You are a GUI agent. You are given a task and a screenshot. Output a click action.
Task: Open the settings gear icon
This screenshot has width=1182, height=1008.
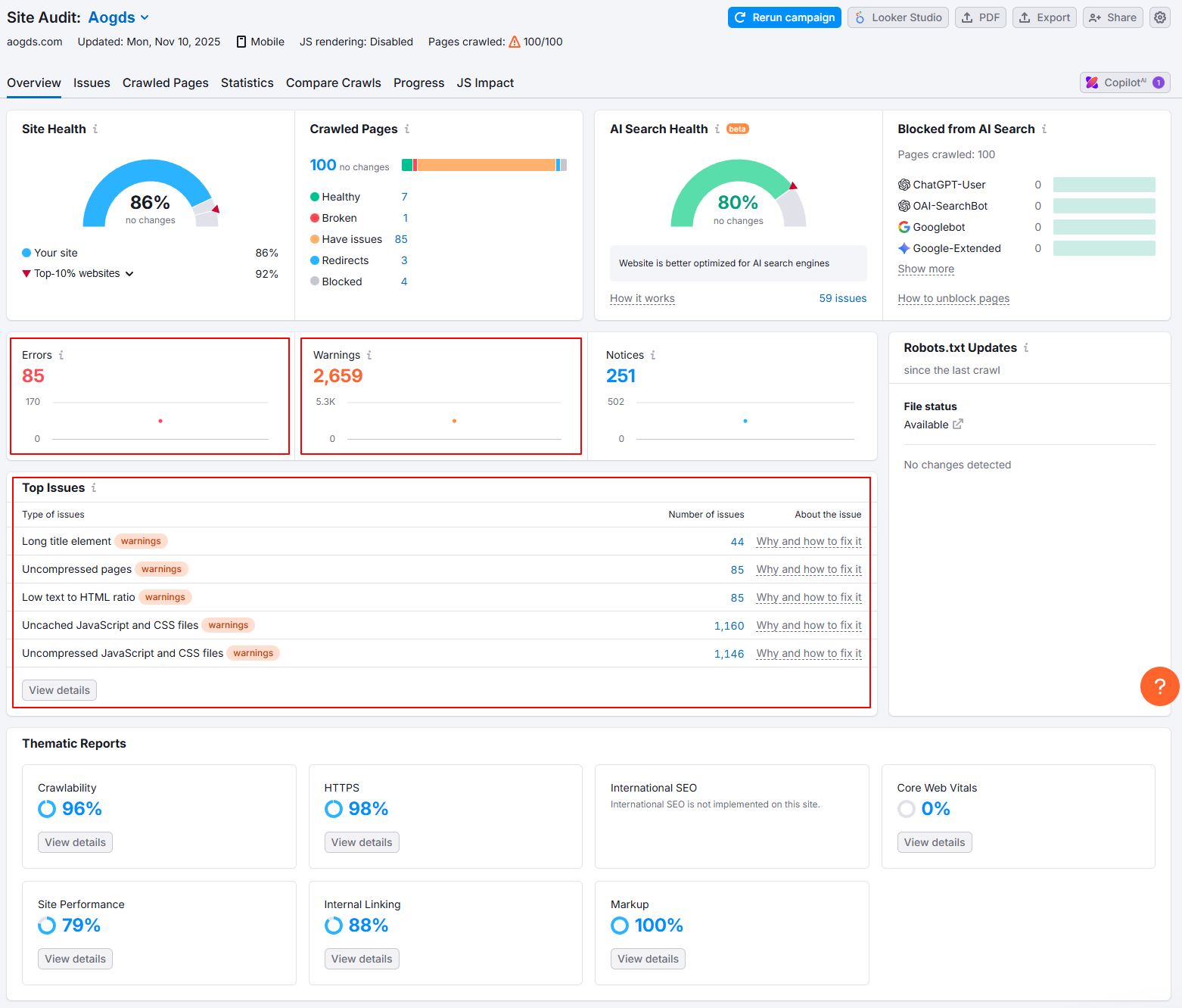(1160, 17)
